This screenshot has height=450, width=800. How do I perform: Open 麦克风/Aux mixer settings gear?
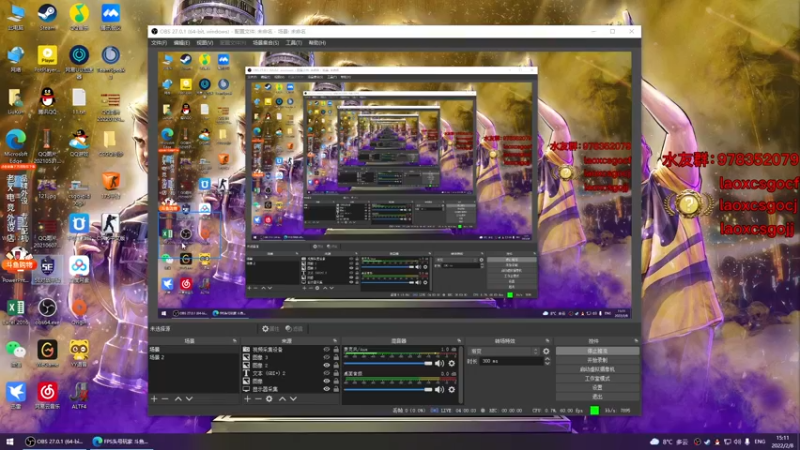[452, 363]
